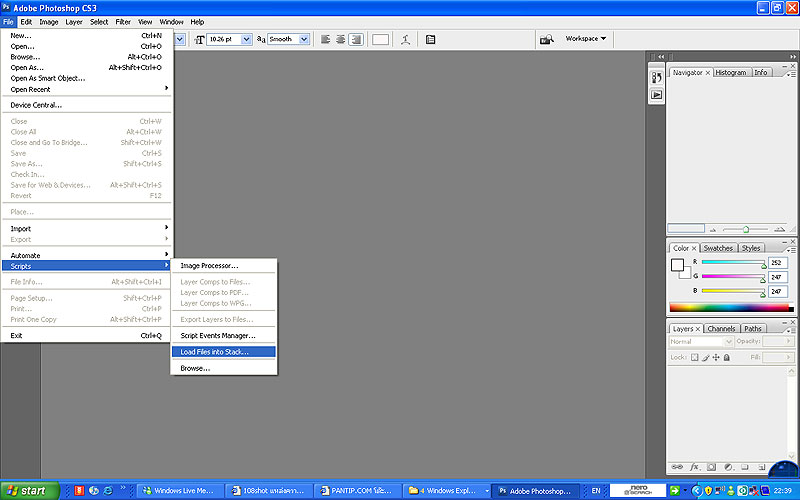Open the Navigator panel options menu
This screenshot has width=800, height=500.
pos(791,74)
